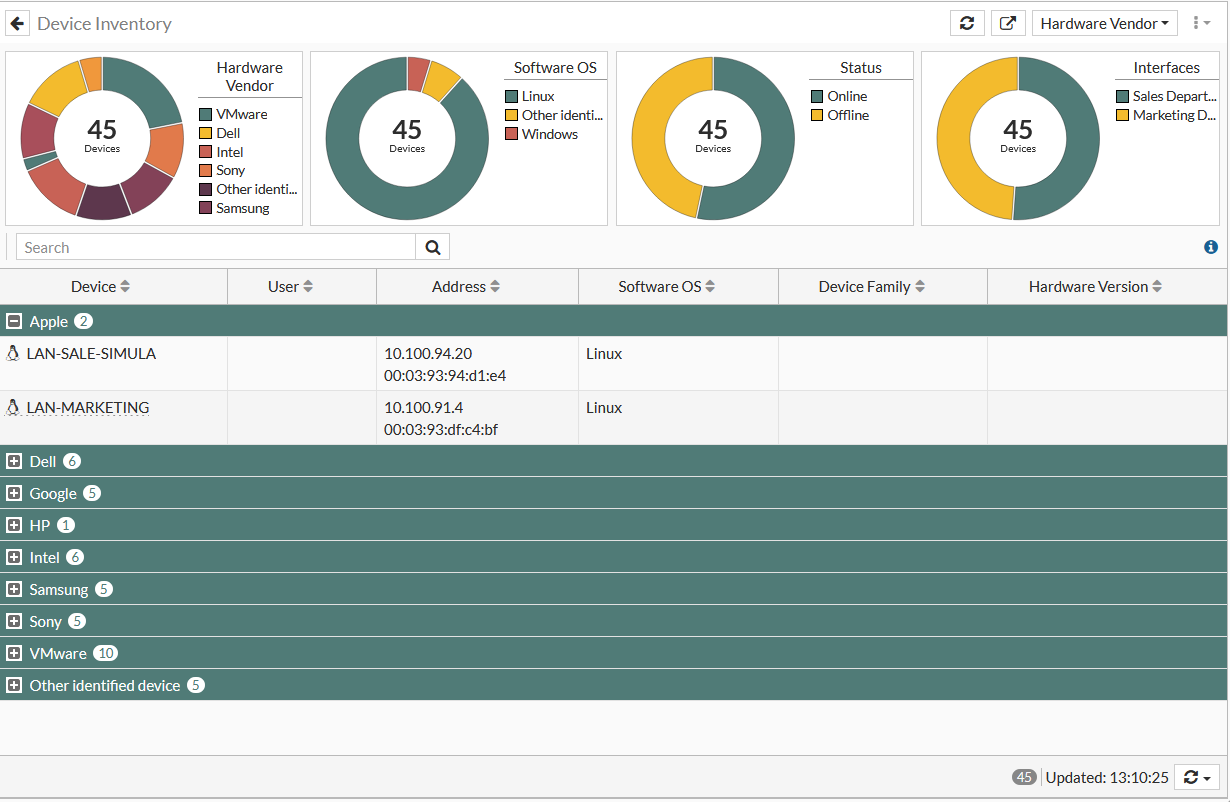Image resolution: width=1230 pixels, height=802 pixels.
Task: Toggle the VMware legend entry in Hardware Vendor
Action: 241,114
